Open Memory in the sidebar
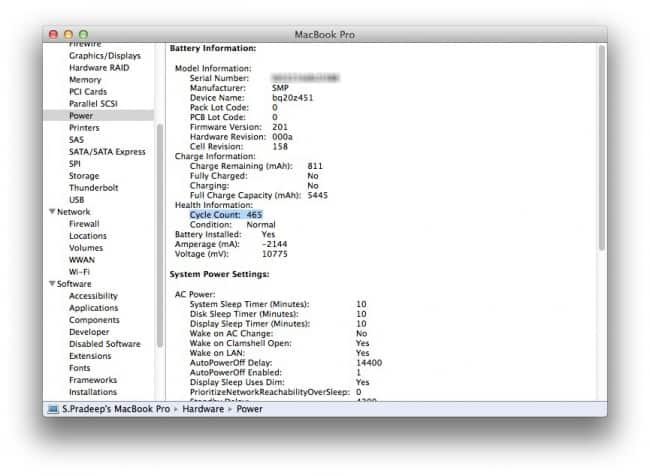 tap(85, 80)
